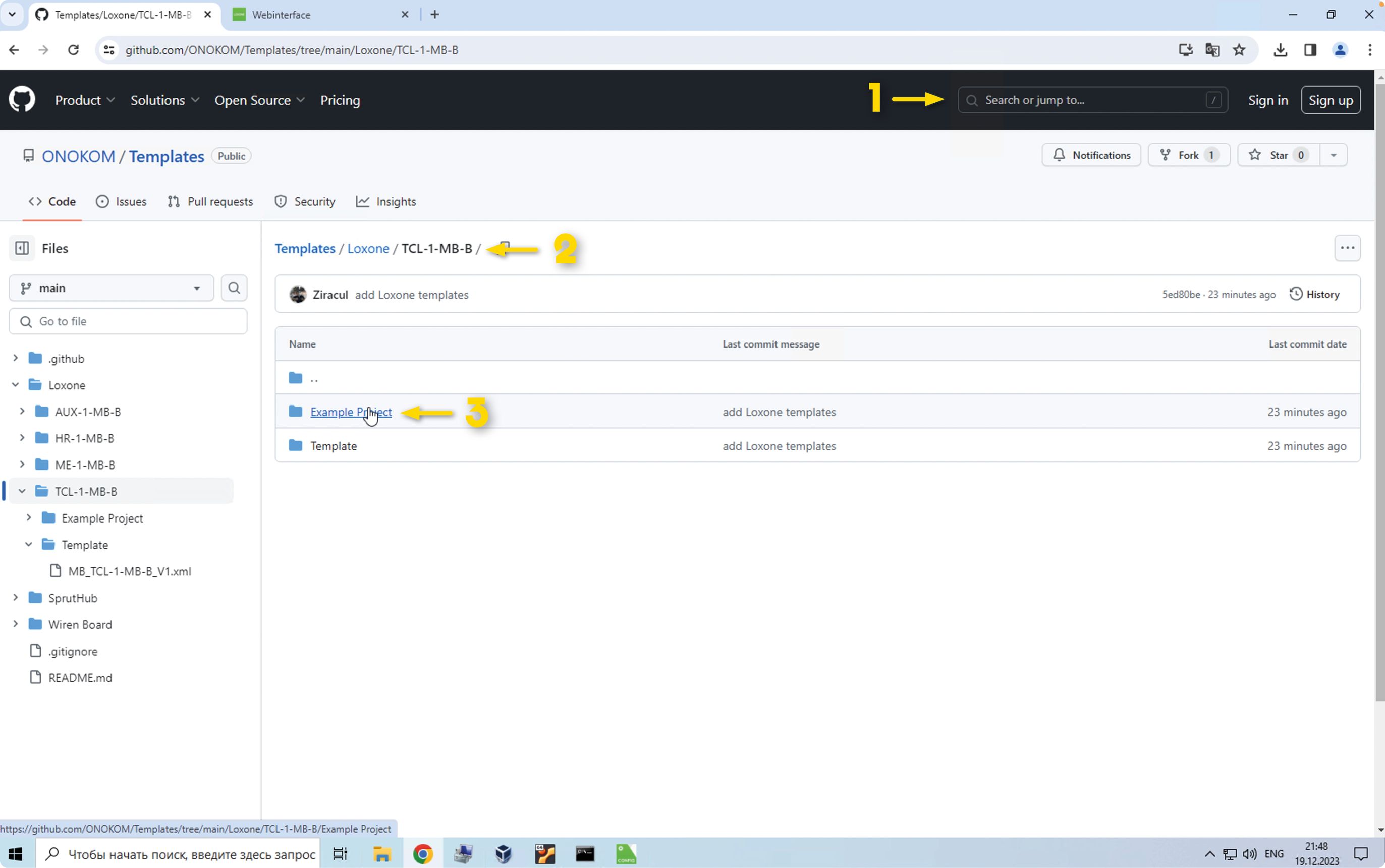Open the Example Project folder link
The height and width of the screenshot is (868, 1385).
(x=351, y=412)
